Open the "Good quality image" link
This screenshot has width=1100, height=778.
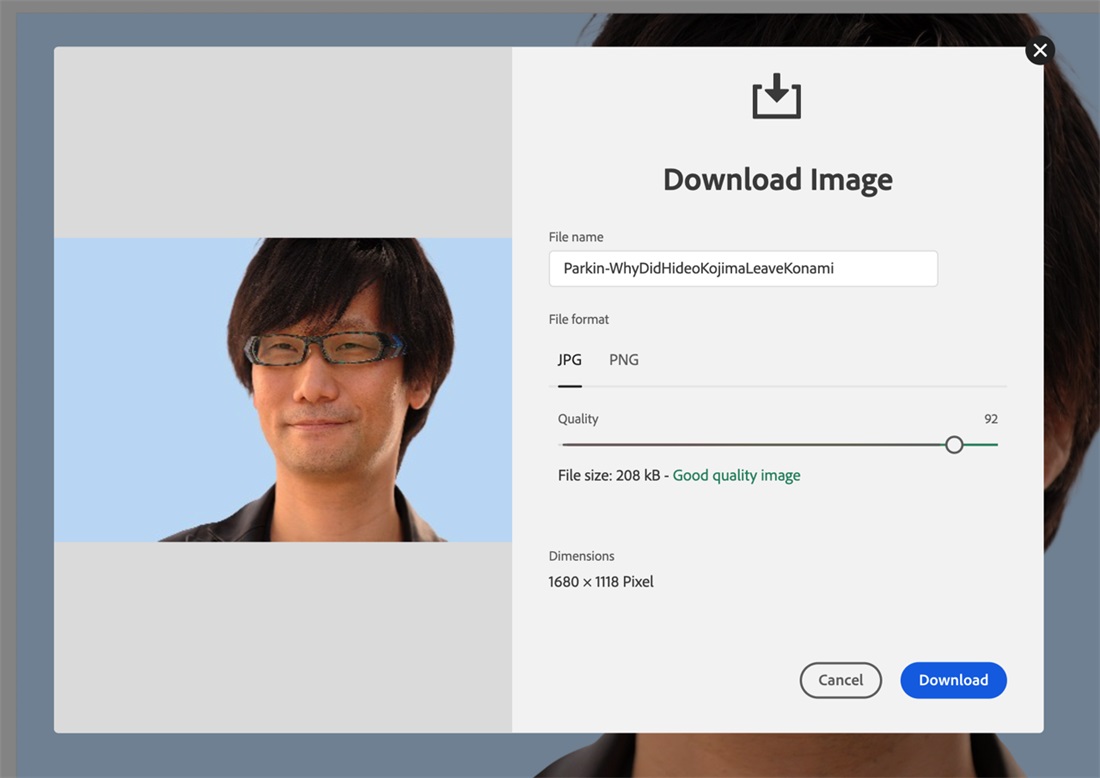point(737,475)
